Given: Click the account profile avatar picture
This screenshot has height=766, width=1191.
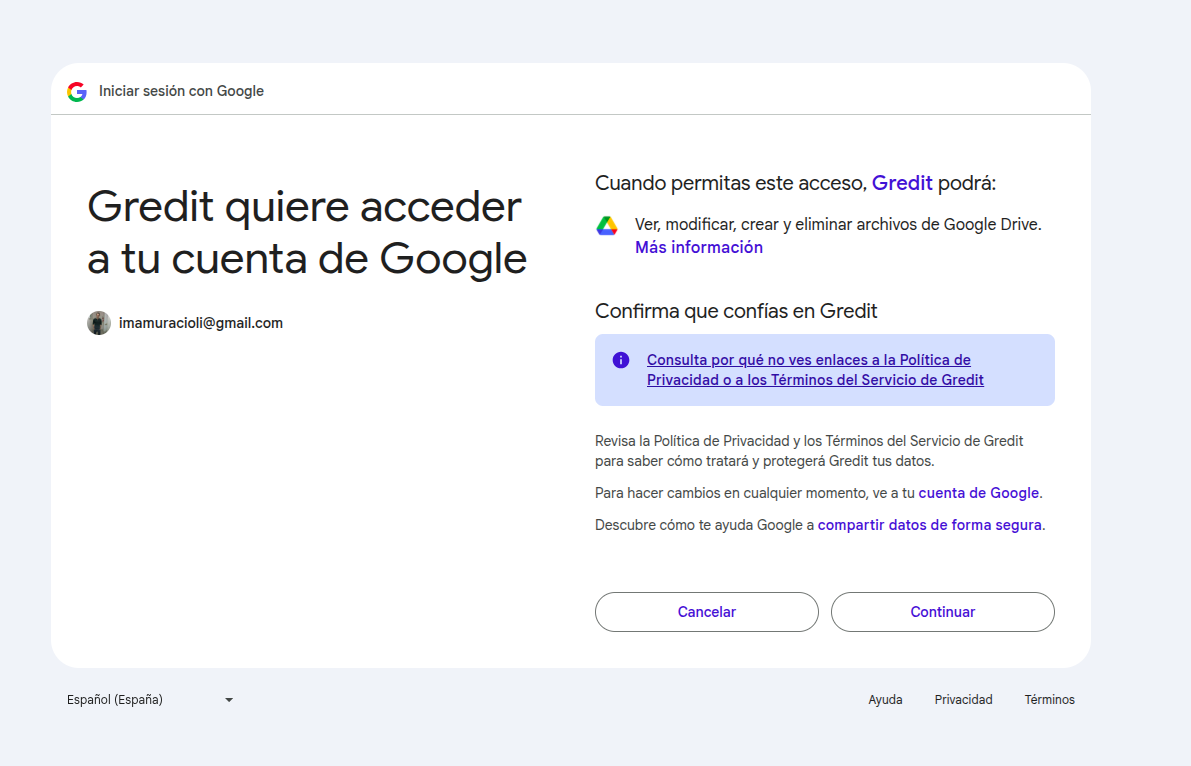Looking at the screenshot, I should pyautogui.click(x=99, y=323).
